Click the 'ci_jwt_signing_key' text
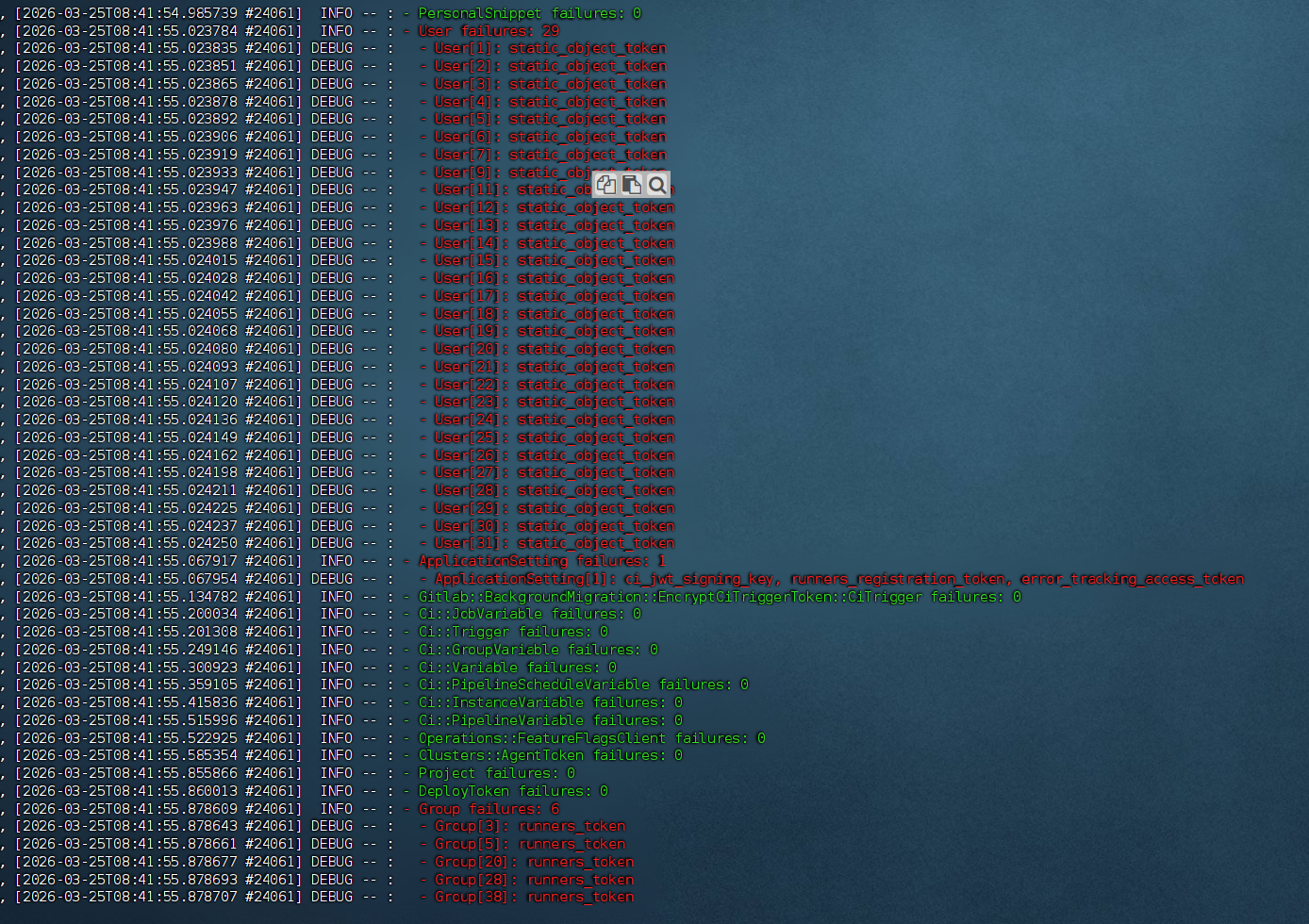This screenshot has height=924, width=1309. pyautogui.click(x=698, y=579)
